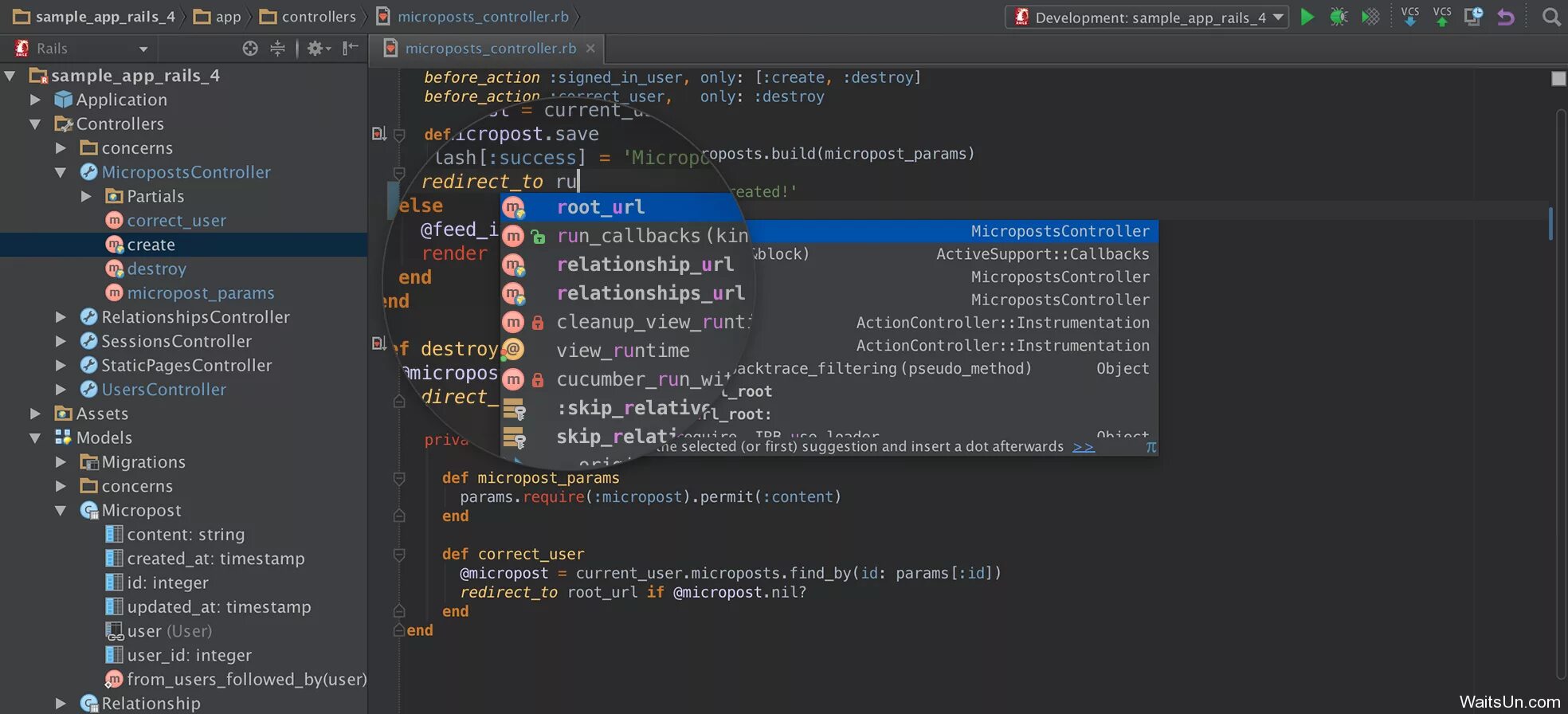Open the Development run configuration dropdown
Viewport: 1568px width, 714px height.
1147,17
